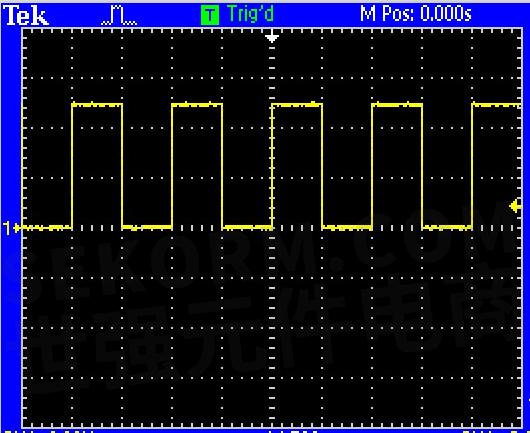Click the initial low segment at the left edge
Screen dimensions: 530x433
(47, 228)
